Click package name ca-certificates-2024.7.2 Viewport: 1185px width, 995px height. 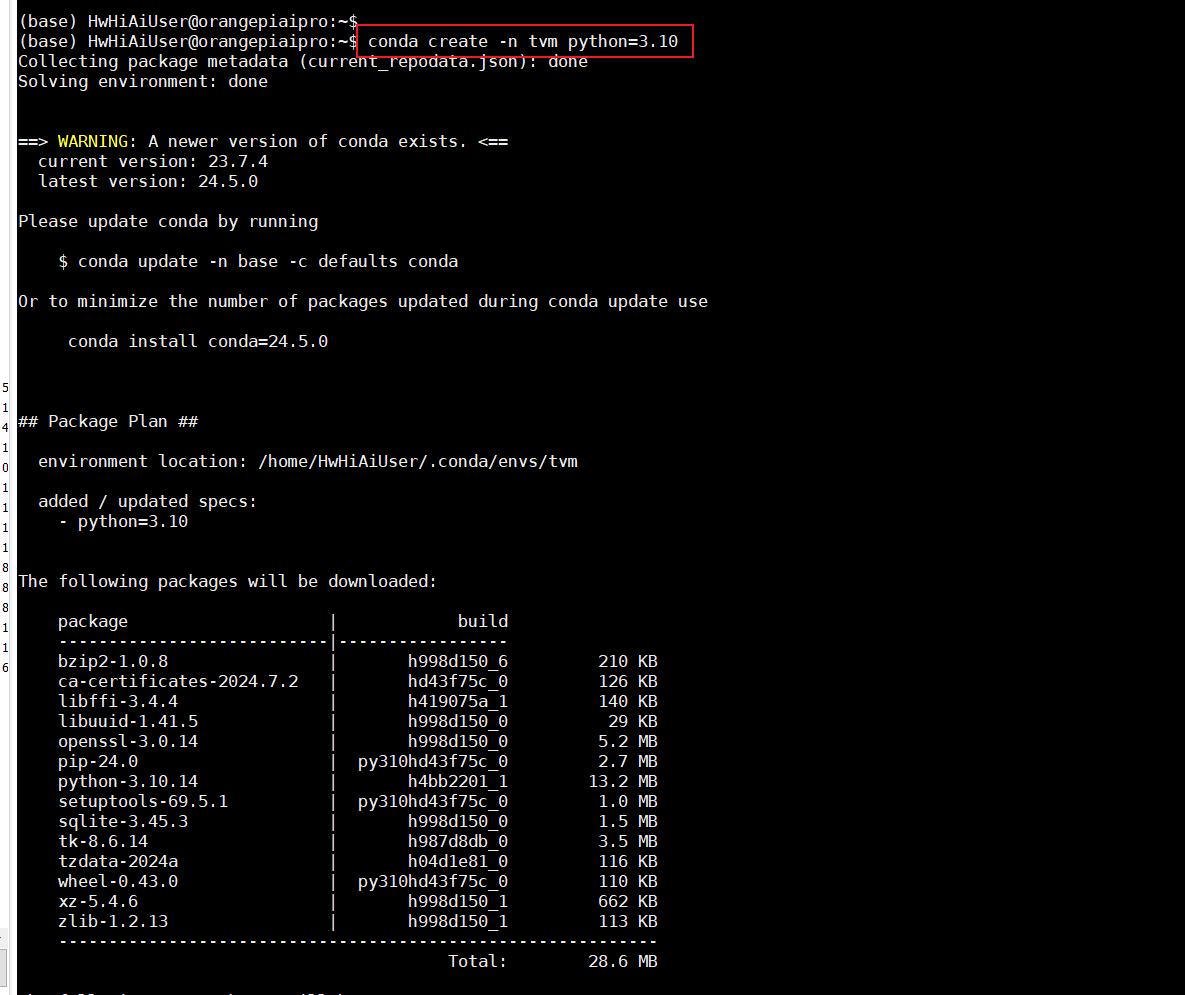(178, 681)
